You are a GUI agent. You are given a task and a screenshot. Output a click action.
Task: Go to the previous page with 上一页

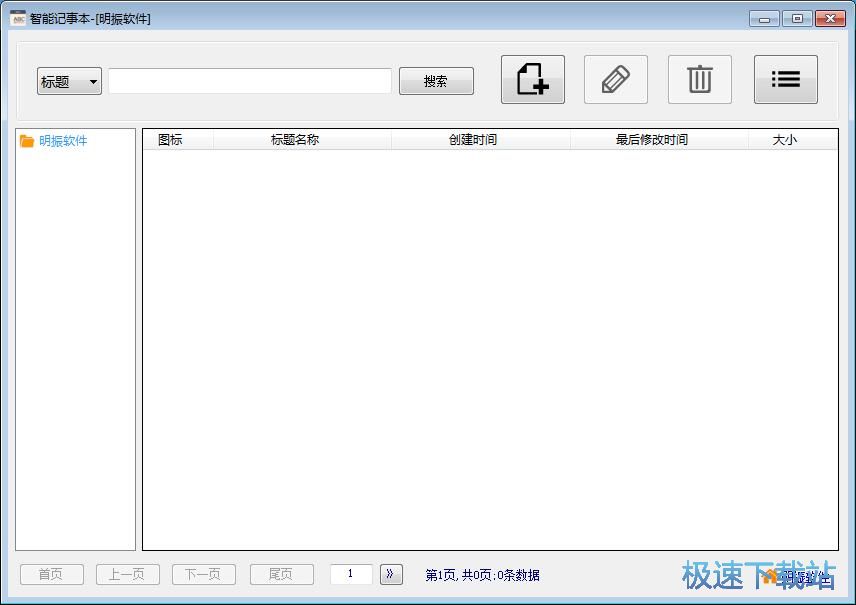(128, 574)
